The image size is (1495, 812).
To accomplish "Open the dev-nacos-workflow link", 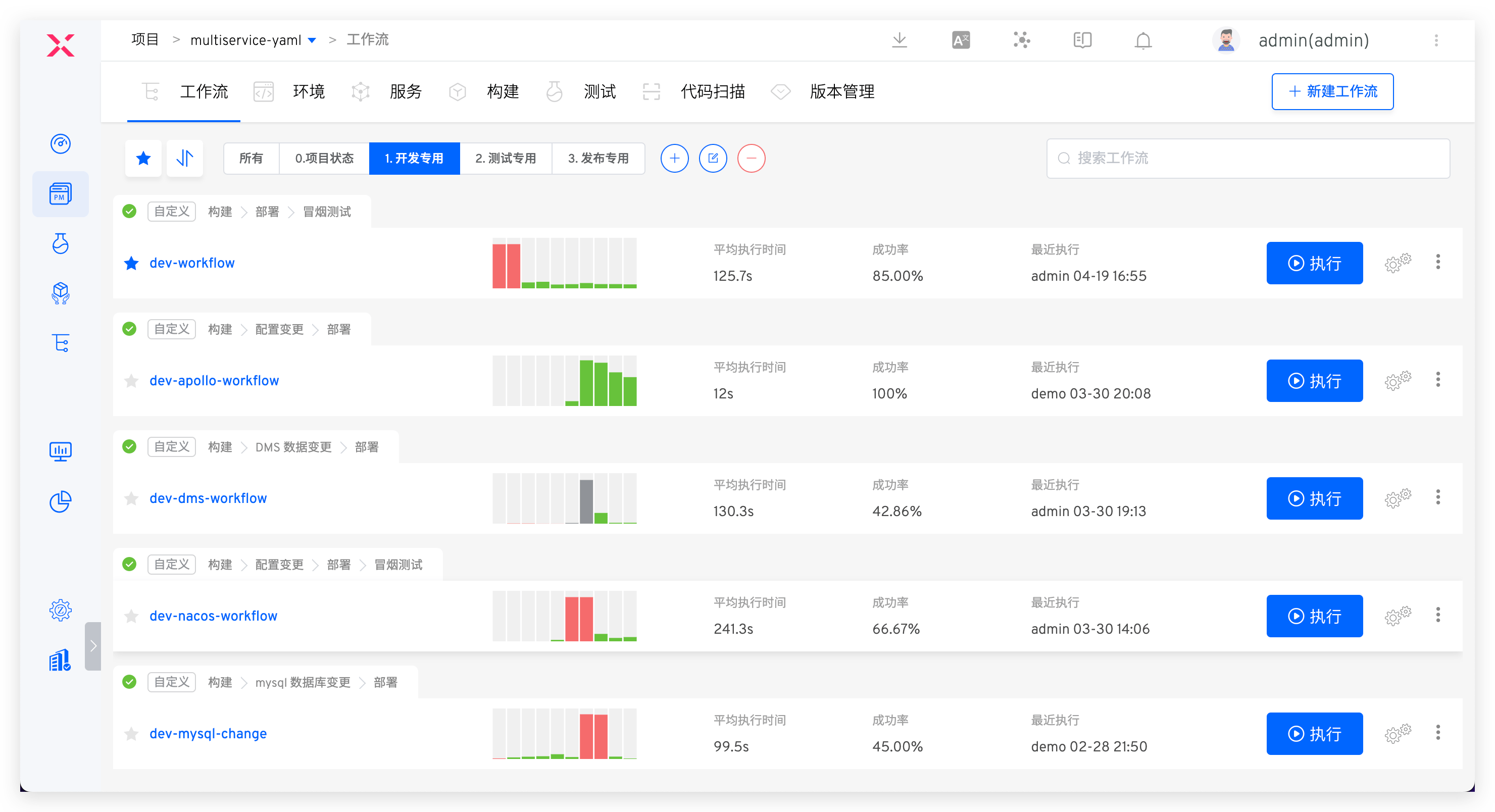I will [213, 616].
